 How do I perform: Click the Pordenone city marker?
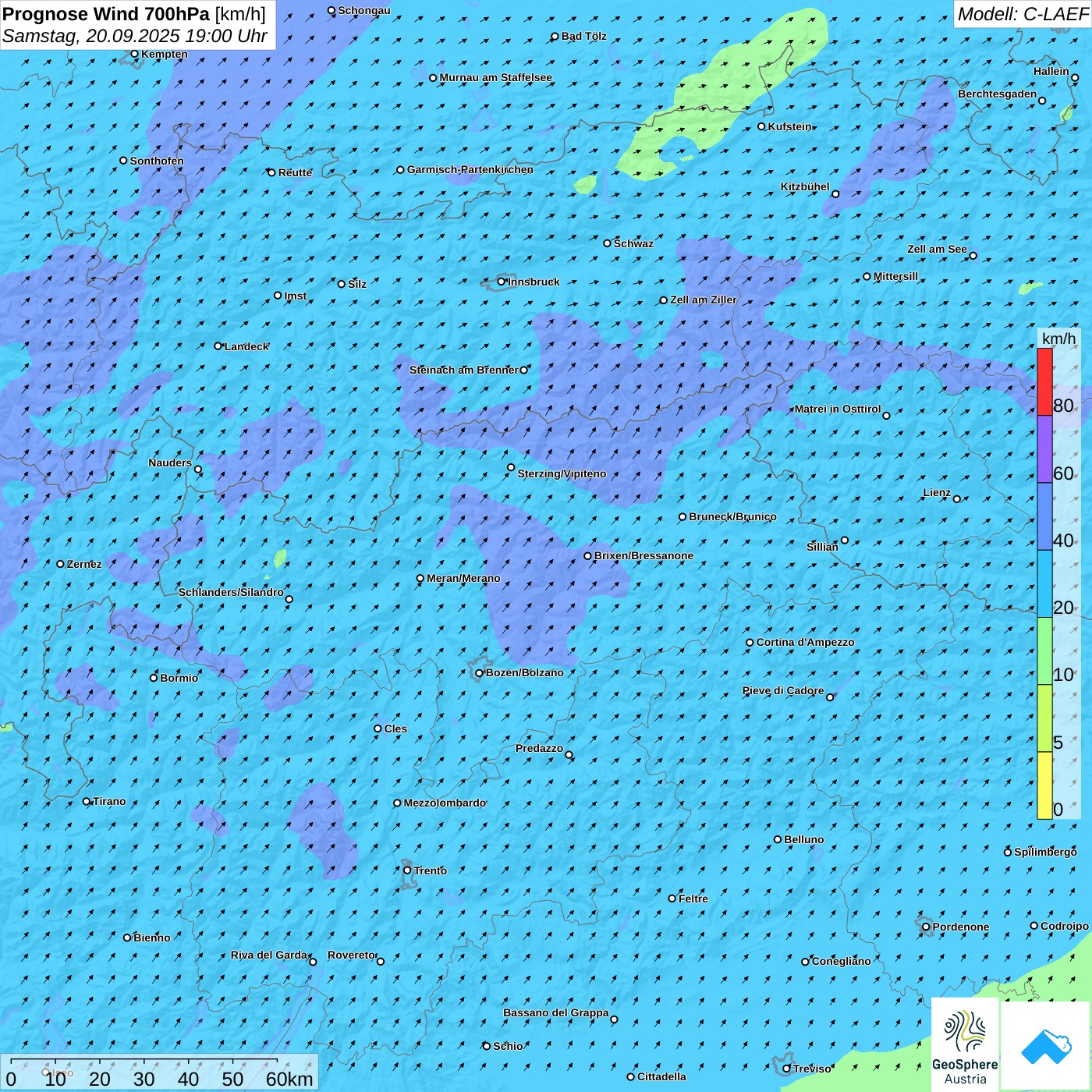click(x=927, y=927)
